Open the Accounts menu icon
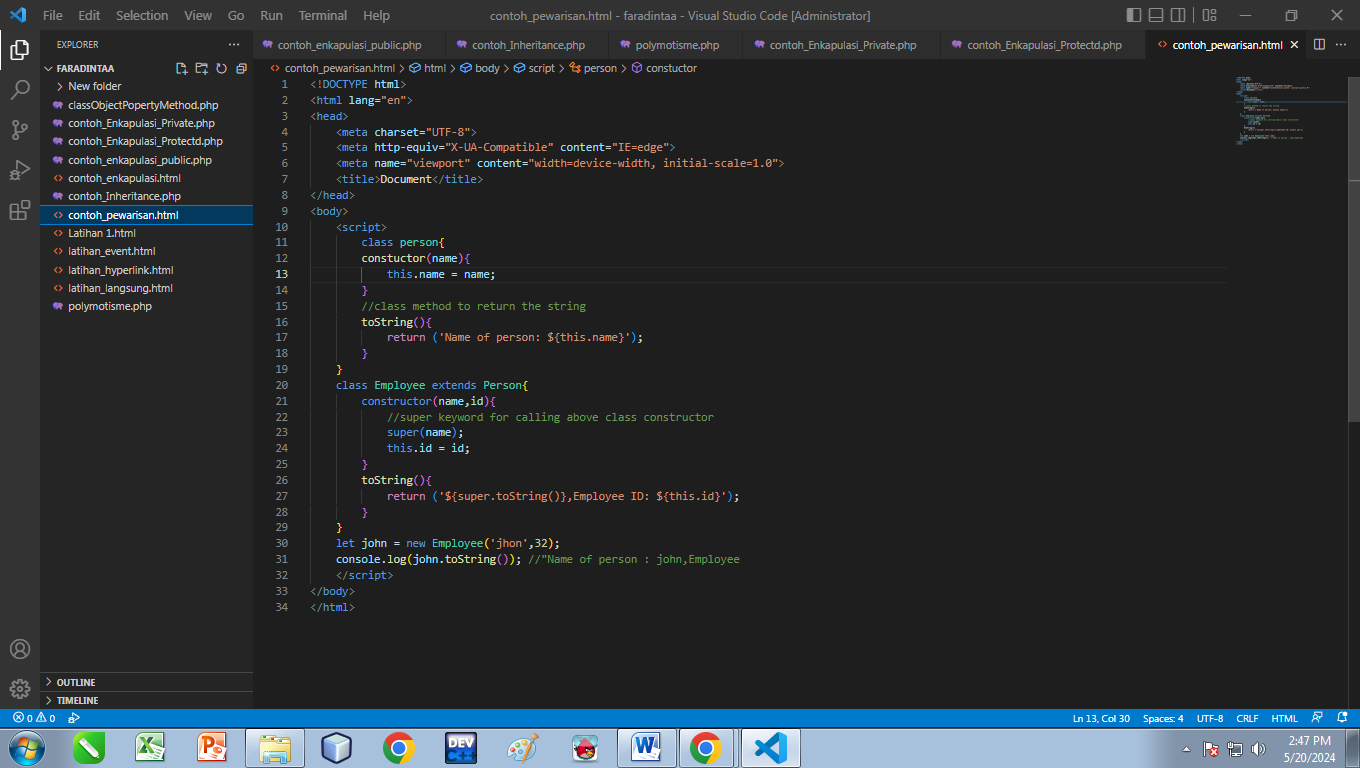The width and height of the screenshot is (1360, 768). point(20,649)
